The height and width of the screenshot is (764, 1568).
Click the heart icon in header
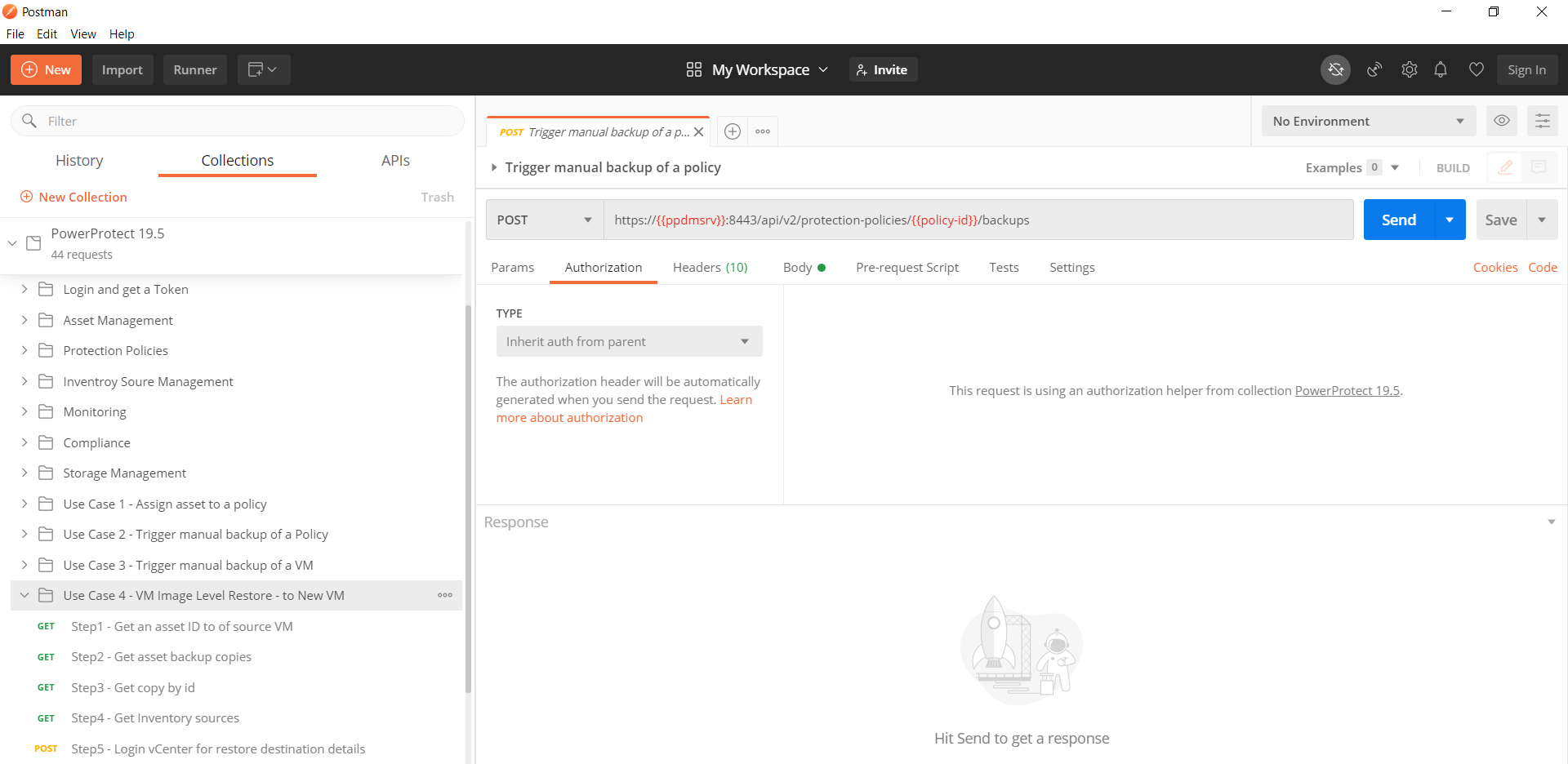click(x=1476, y=70)
